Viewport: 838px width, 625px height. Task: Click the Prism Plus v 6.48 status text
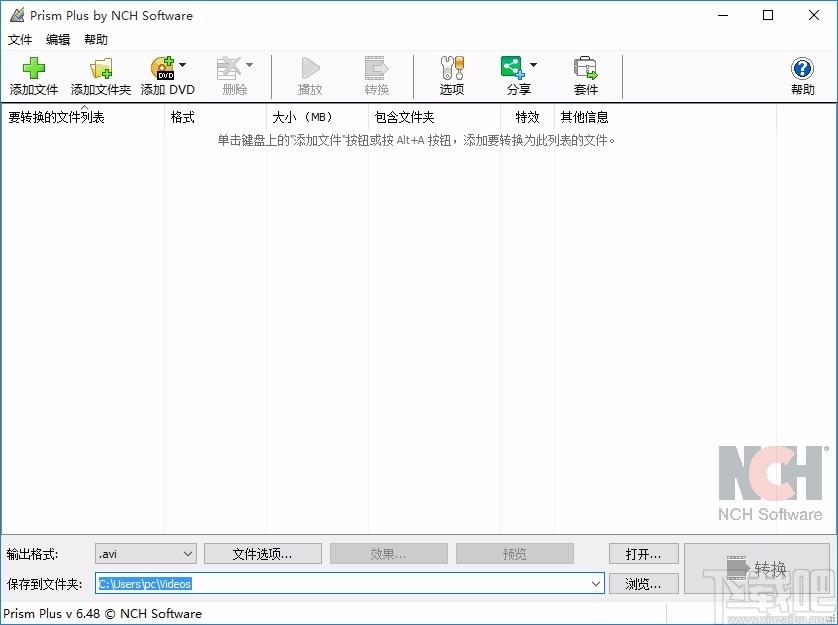click(x=103, y=613)
